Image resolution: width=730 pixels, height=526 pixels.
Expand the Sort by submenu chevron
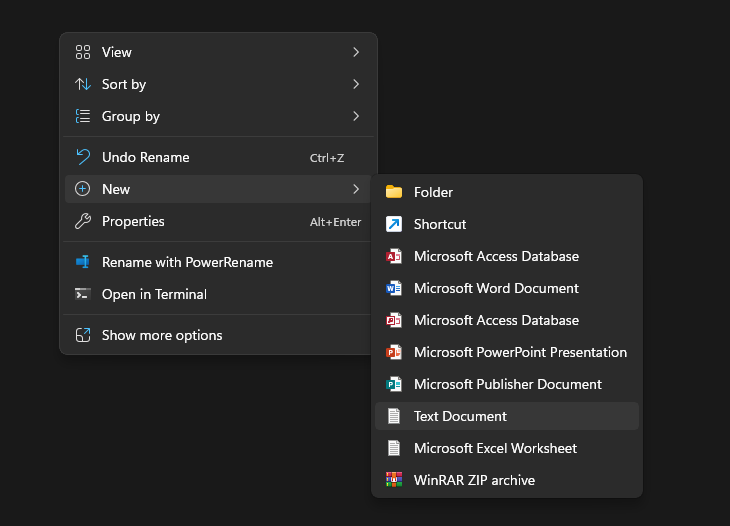tap(356, 84)
